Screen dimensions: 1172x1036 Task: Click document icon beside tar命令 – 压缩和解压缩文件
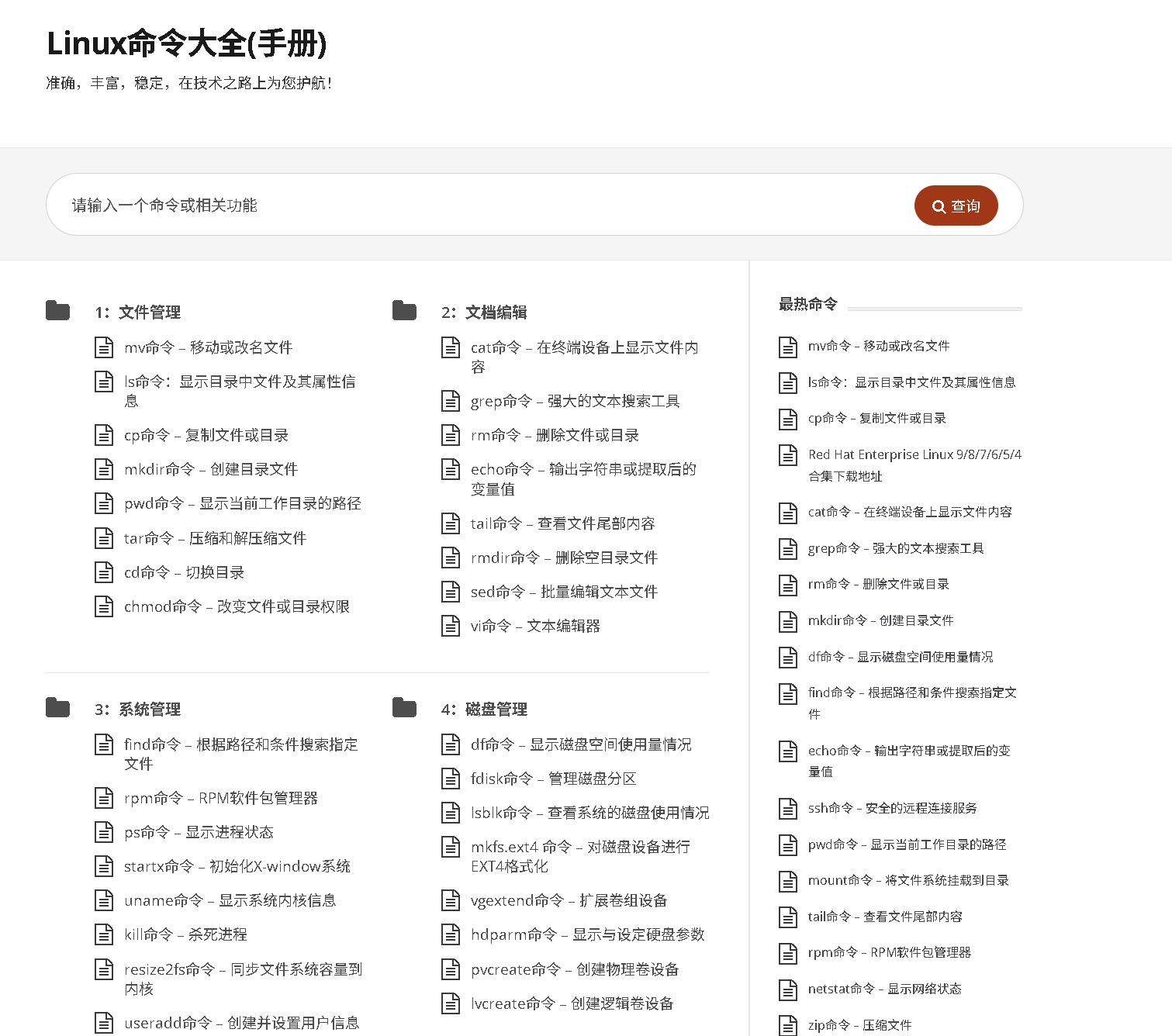(x=104, y=537)
